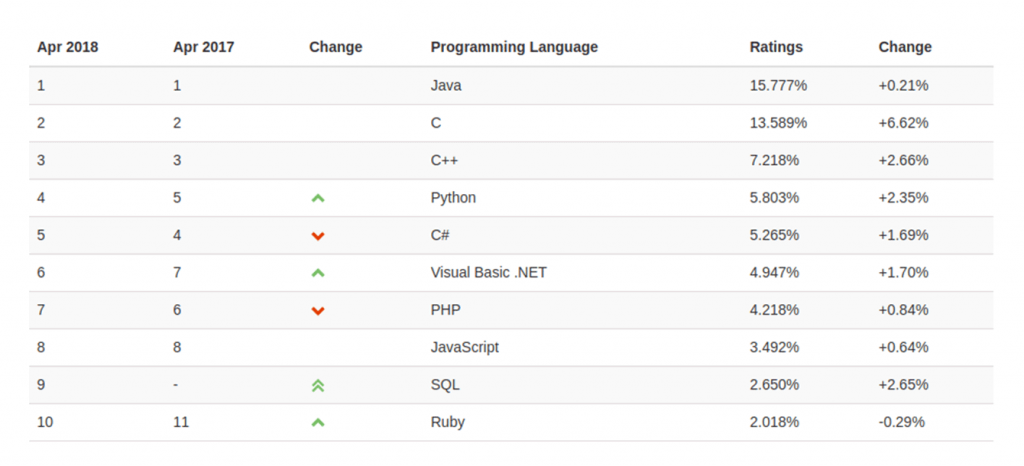
Task: Click the +1.69% change value
Action: [903, 235]
